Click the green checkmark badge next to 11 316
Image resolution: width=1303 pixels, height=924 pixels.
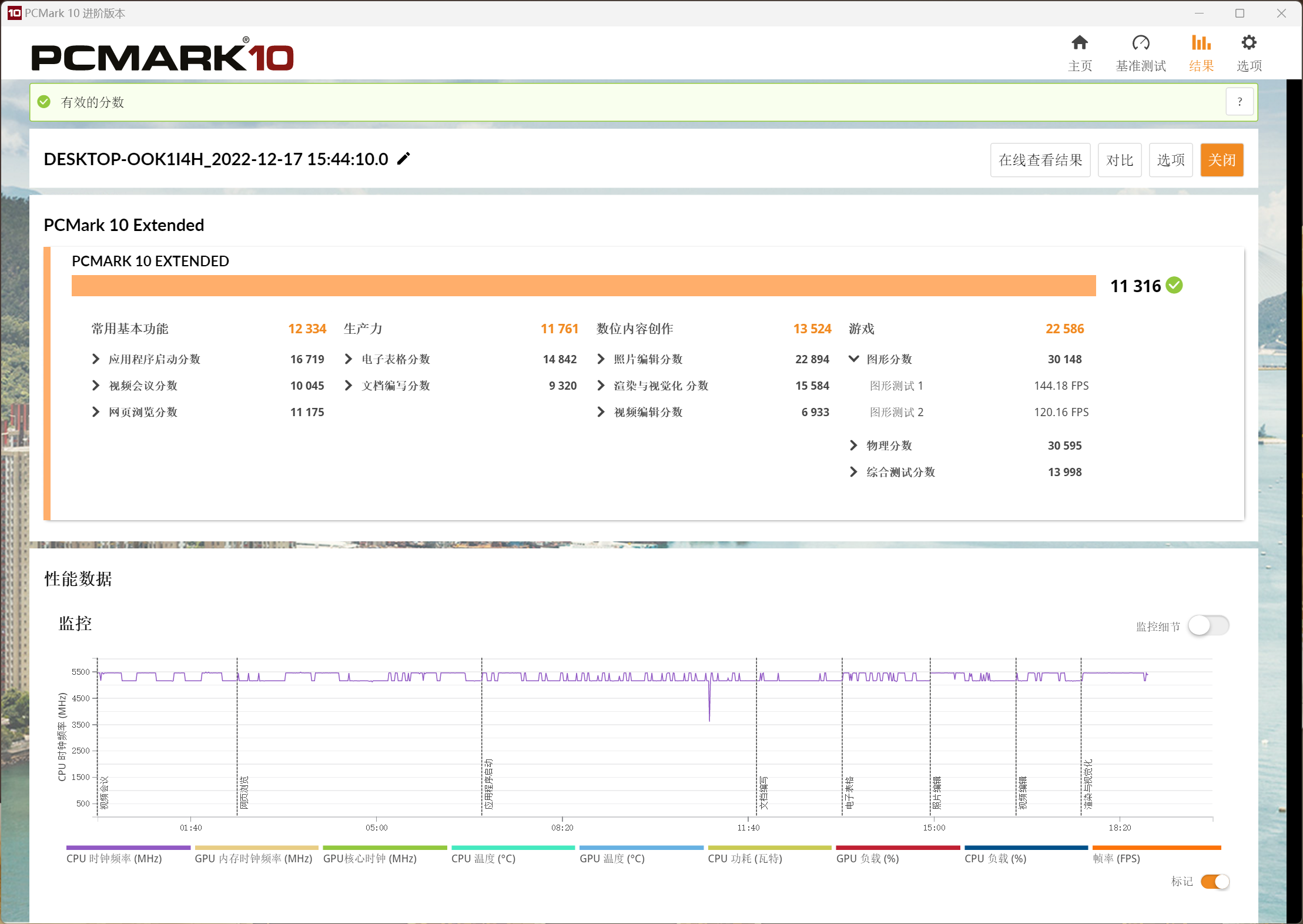pyautogui.click(x=1175, y=286)
